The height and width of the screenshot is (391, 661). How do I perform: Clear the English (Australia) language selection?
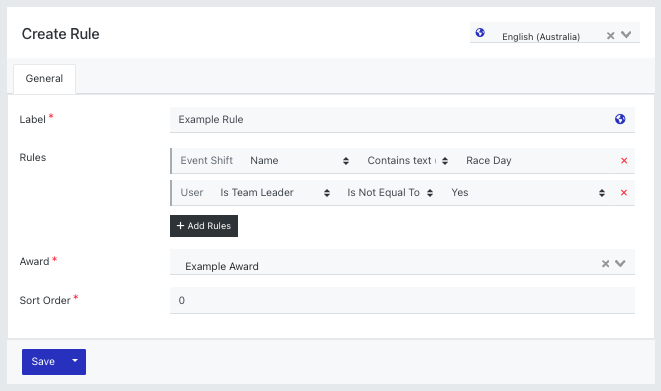(x=610, y=36)
